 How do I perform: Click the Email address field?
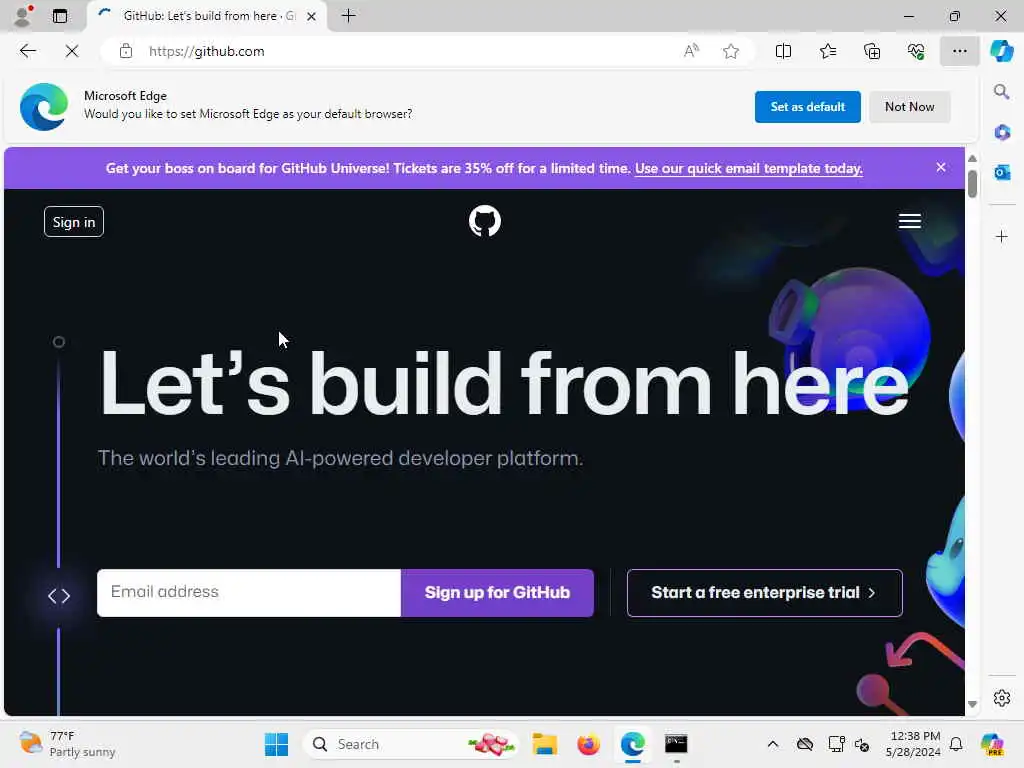(x=249, y=592)
